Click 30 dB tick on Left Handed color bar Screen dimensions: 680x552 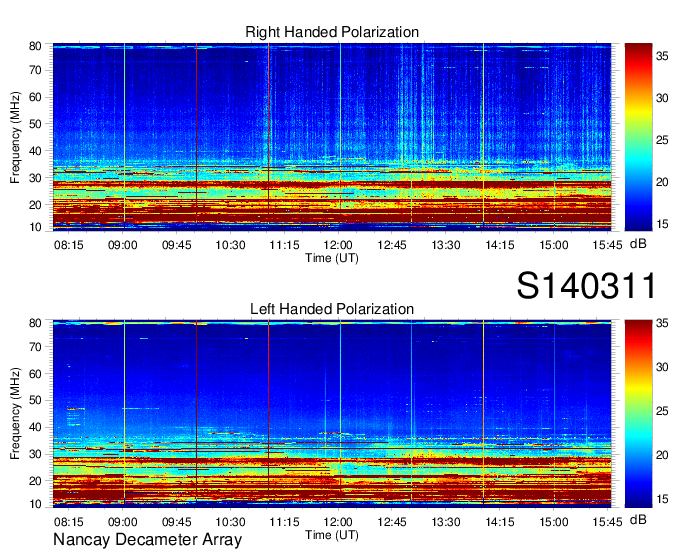tap(662, 367)
